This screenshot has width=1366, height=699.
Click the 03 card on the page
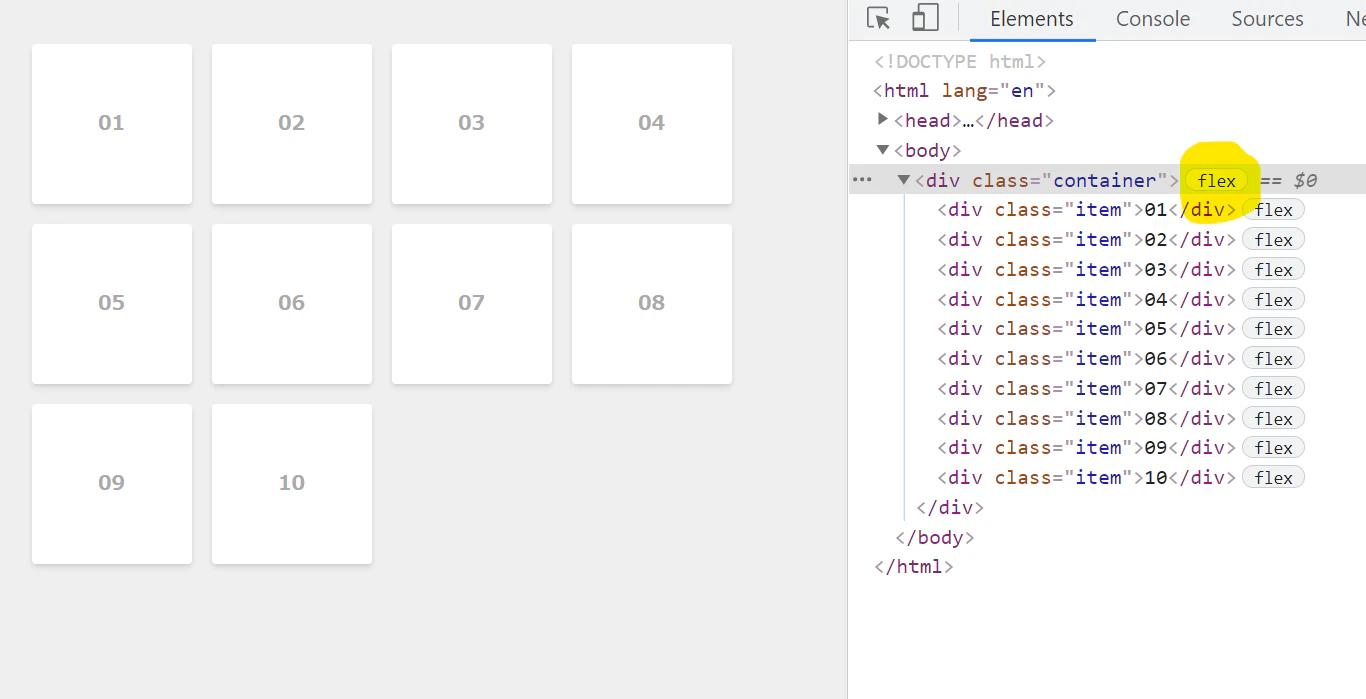click(472, 124)
